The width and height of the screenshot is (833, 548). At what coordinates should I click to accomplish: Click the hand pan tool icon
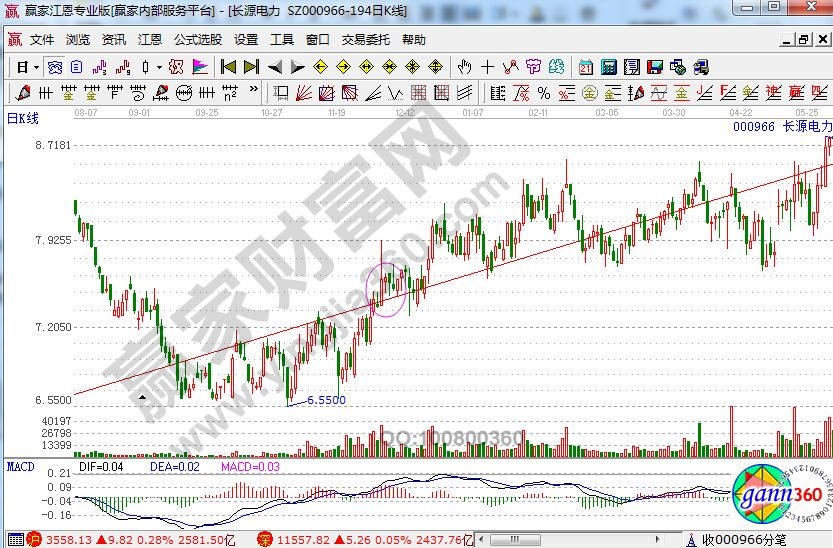tap(464, 67)
